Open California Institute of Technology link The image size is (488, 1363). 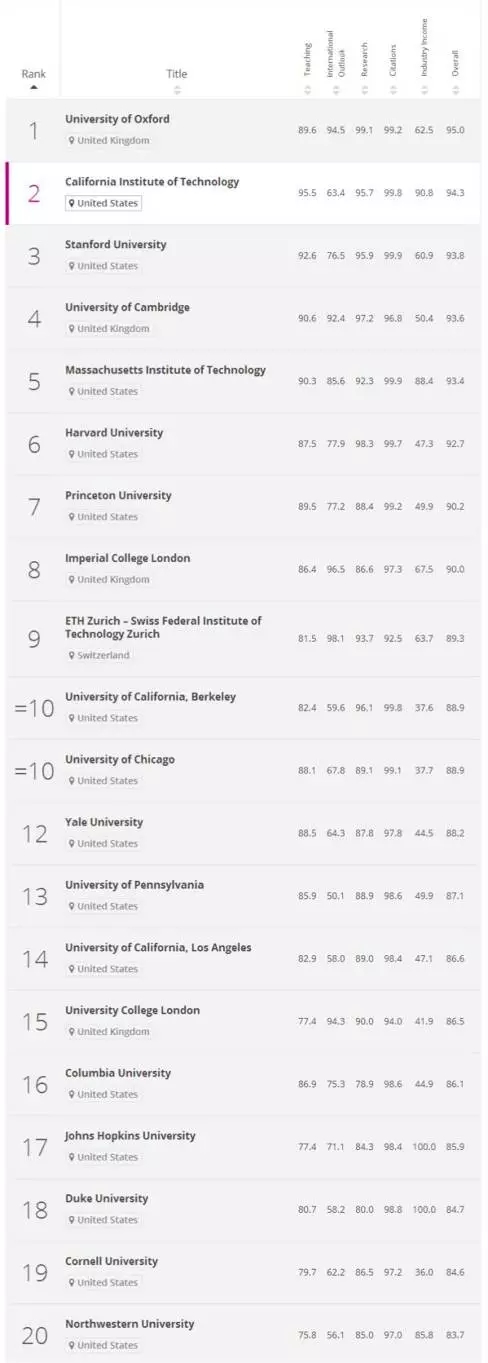click(152, 182)
